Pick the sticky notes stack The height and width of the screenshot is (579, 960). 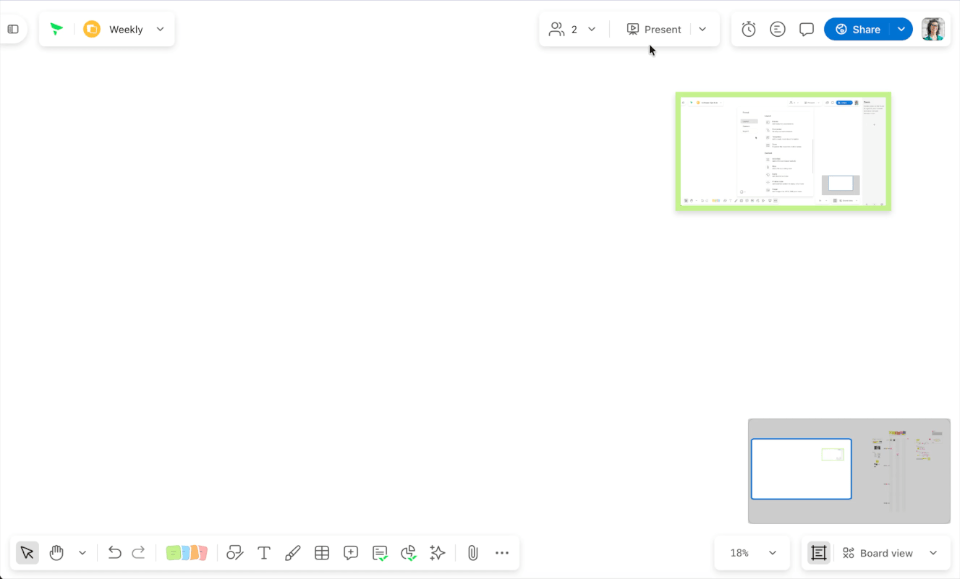click(x=187, y=553)
